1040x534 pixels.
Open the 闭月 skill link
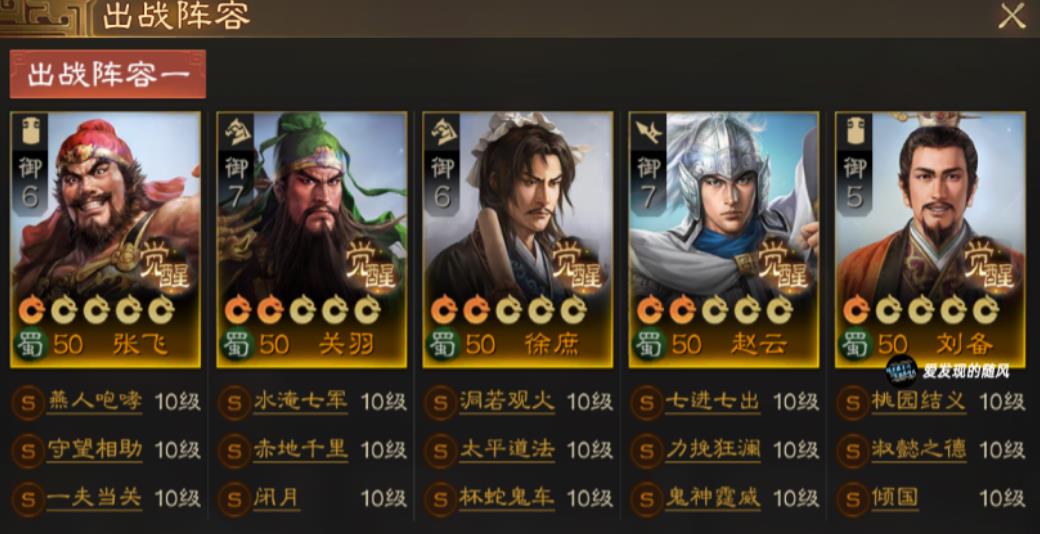[x=276, y=498]
